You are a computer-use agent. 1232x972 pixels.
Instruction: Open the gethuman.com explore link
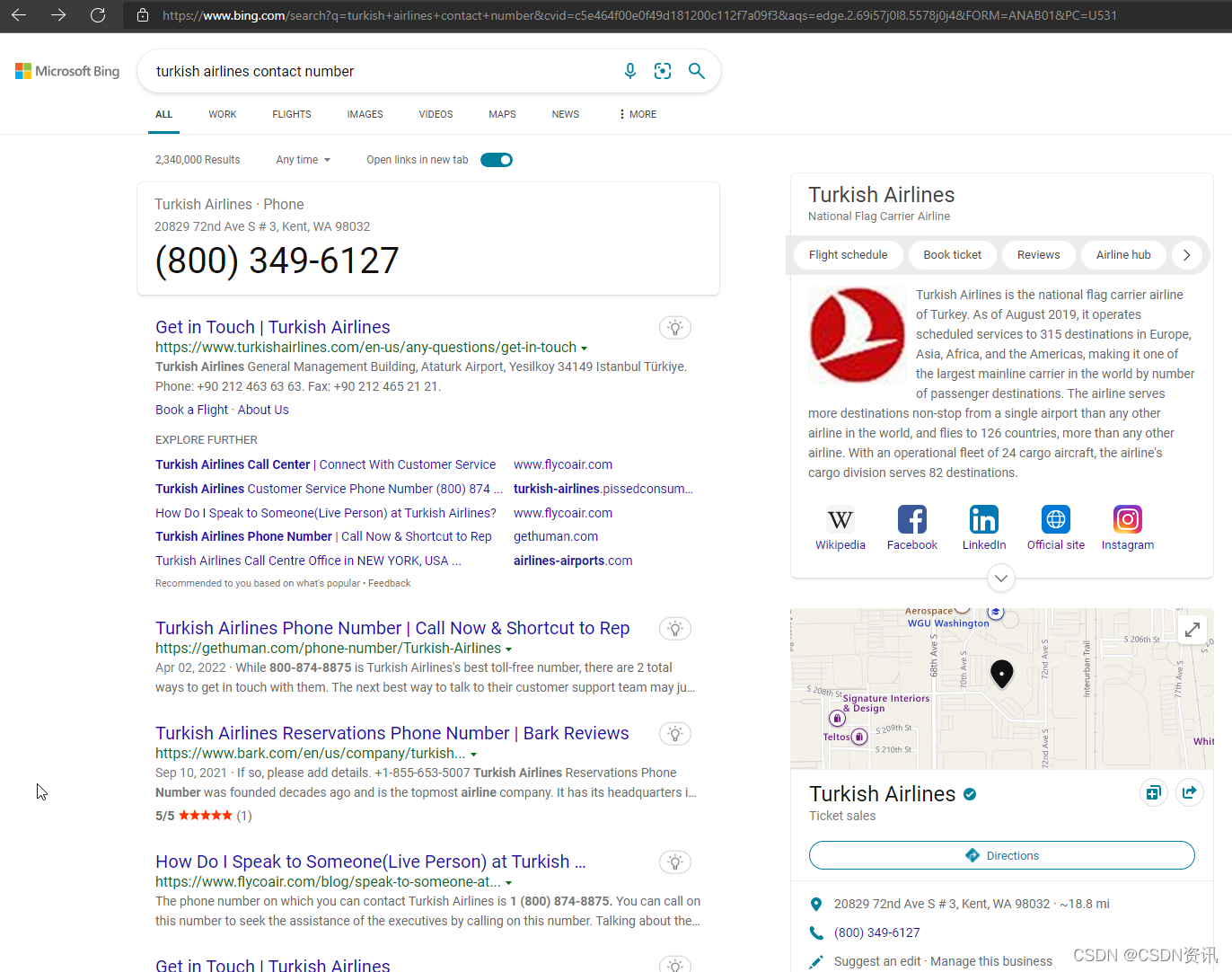pyautogui.click(x=556, y=536)
